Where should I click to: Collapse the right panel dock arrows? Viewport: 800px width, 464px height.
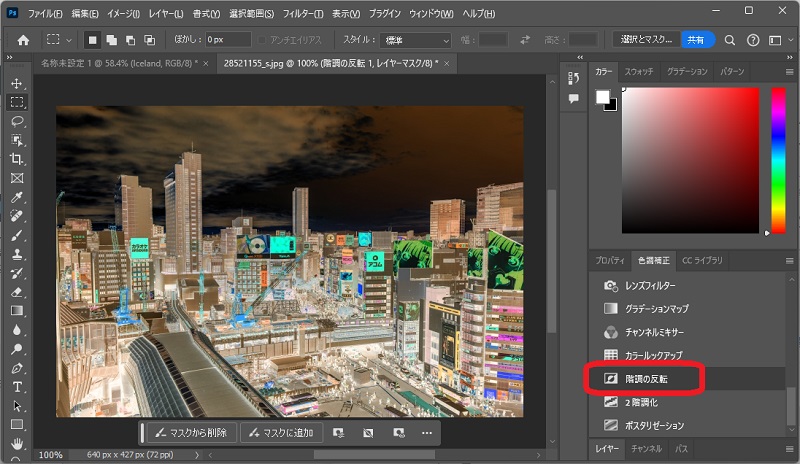point(790,57)
